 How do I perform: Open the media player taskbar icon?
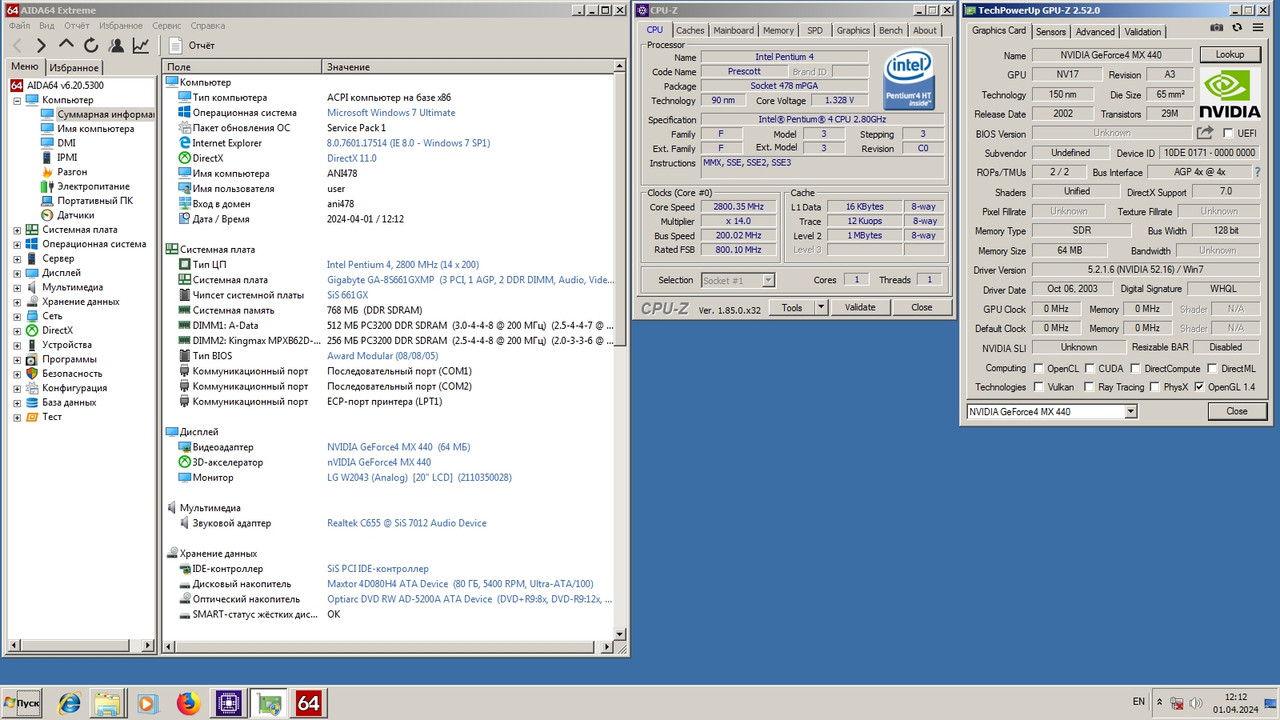(x=147, y=704)
